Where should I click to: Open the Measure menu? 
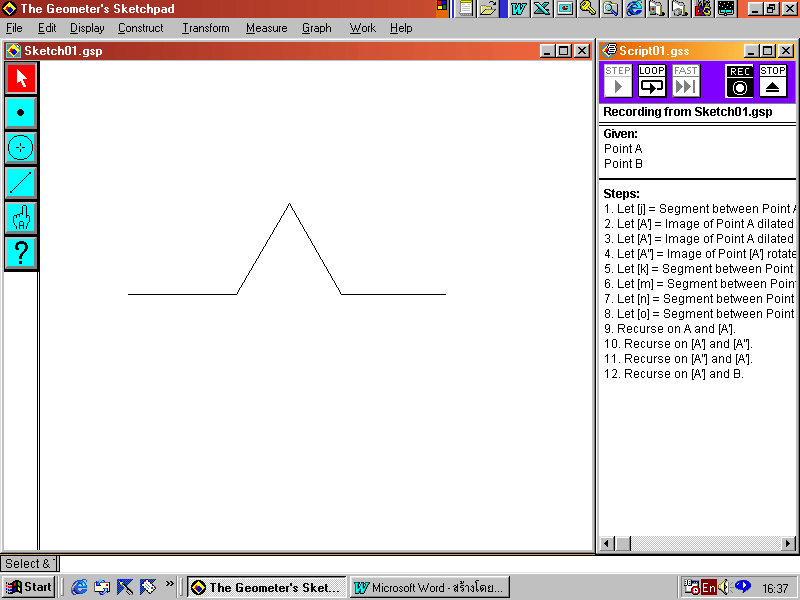coord(266,28)
